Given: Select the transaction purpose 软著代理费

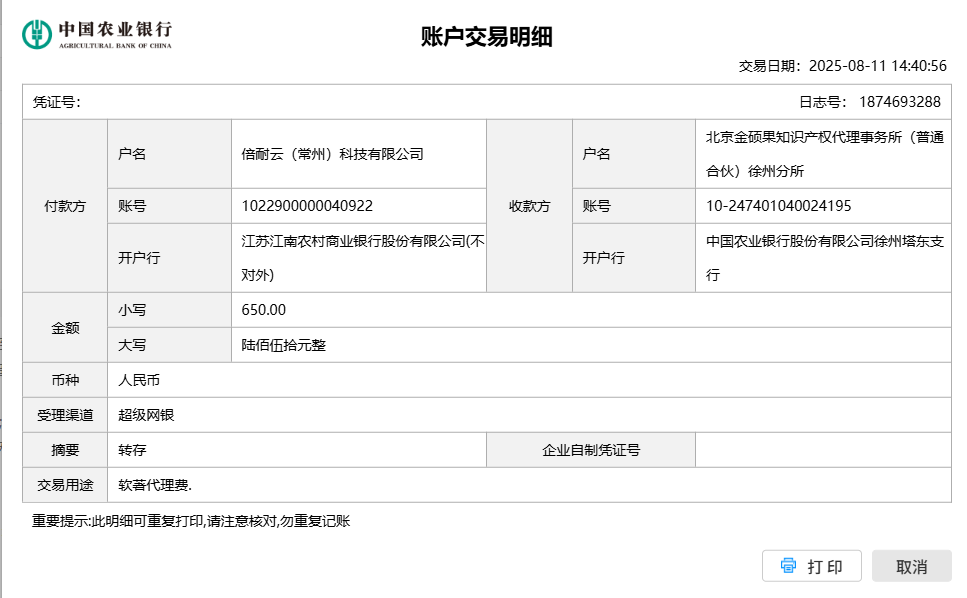Looking at the screenshot, I should click(154, 485).
